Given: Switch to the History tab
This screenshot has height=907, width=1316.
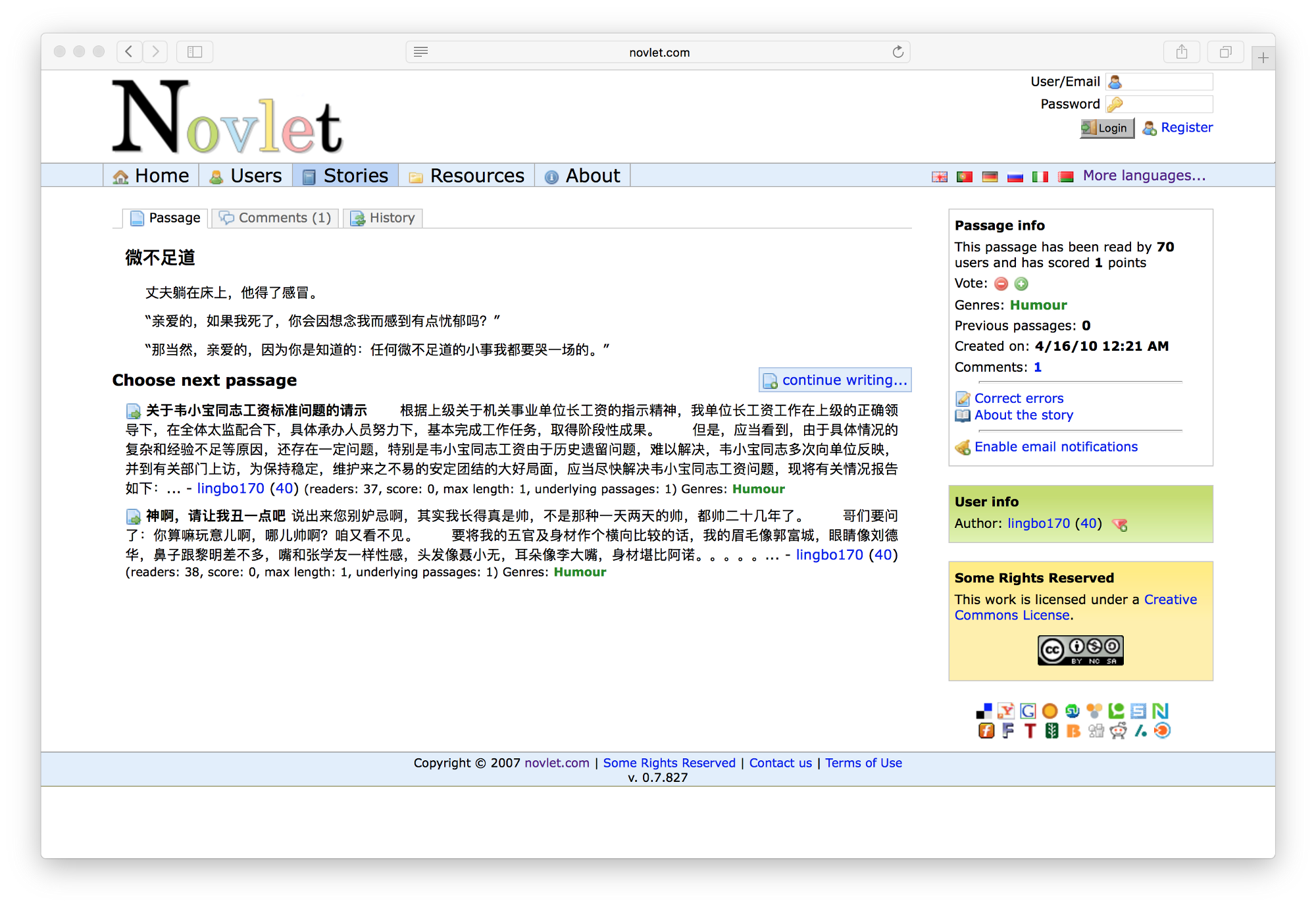Looking at the screenshot, I should [383, 218].
